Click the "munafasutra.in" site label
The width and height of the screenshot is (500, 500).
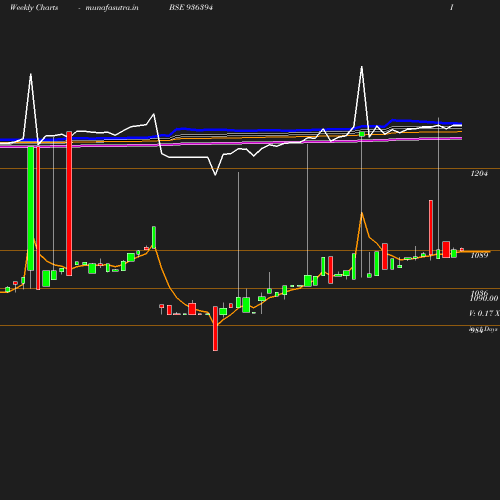[x=112, y=8]
